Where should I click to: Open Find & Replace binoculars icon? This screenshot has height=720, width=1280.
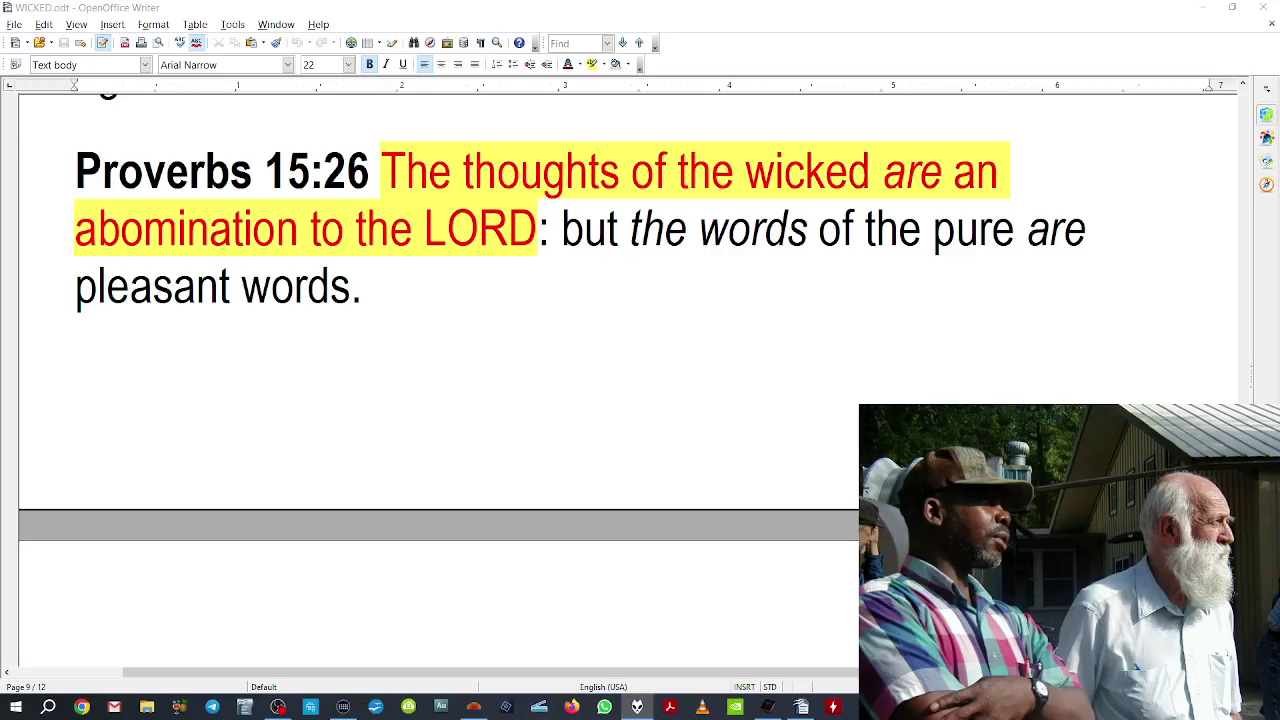coord(414,43)
